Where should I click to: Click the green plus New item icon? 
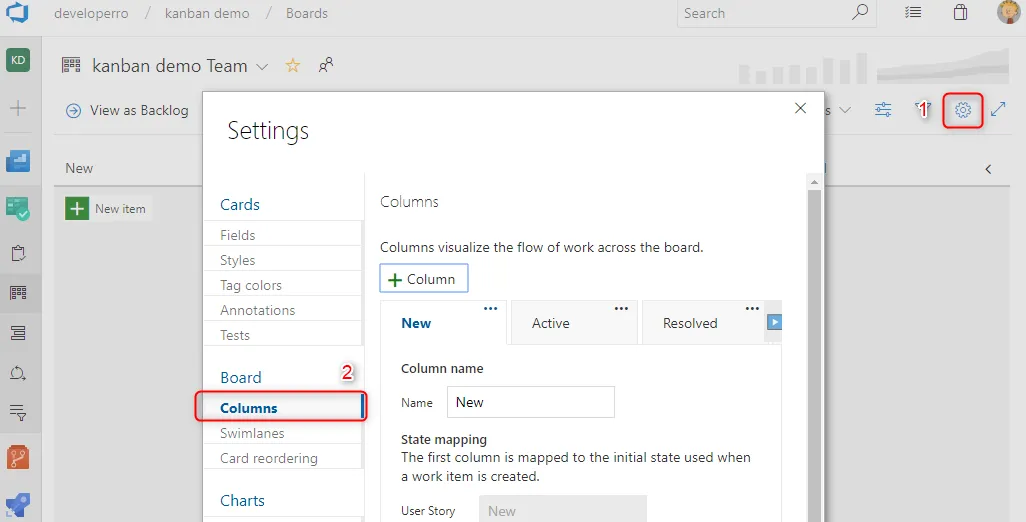click(x=77, y=208)
